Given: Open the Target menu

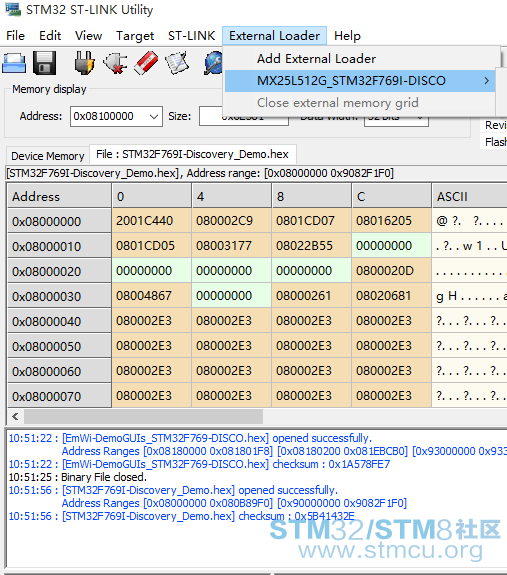Looking at the screenshot, I should pyautogui.click(x=135, y=36).
